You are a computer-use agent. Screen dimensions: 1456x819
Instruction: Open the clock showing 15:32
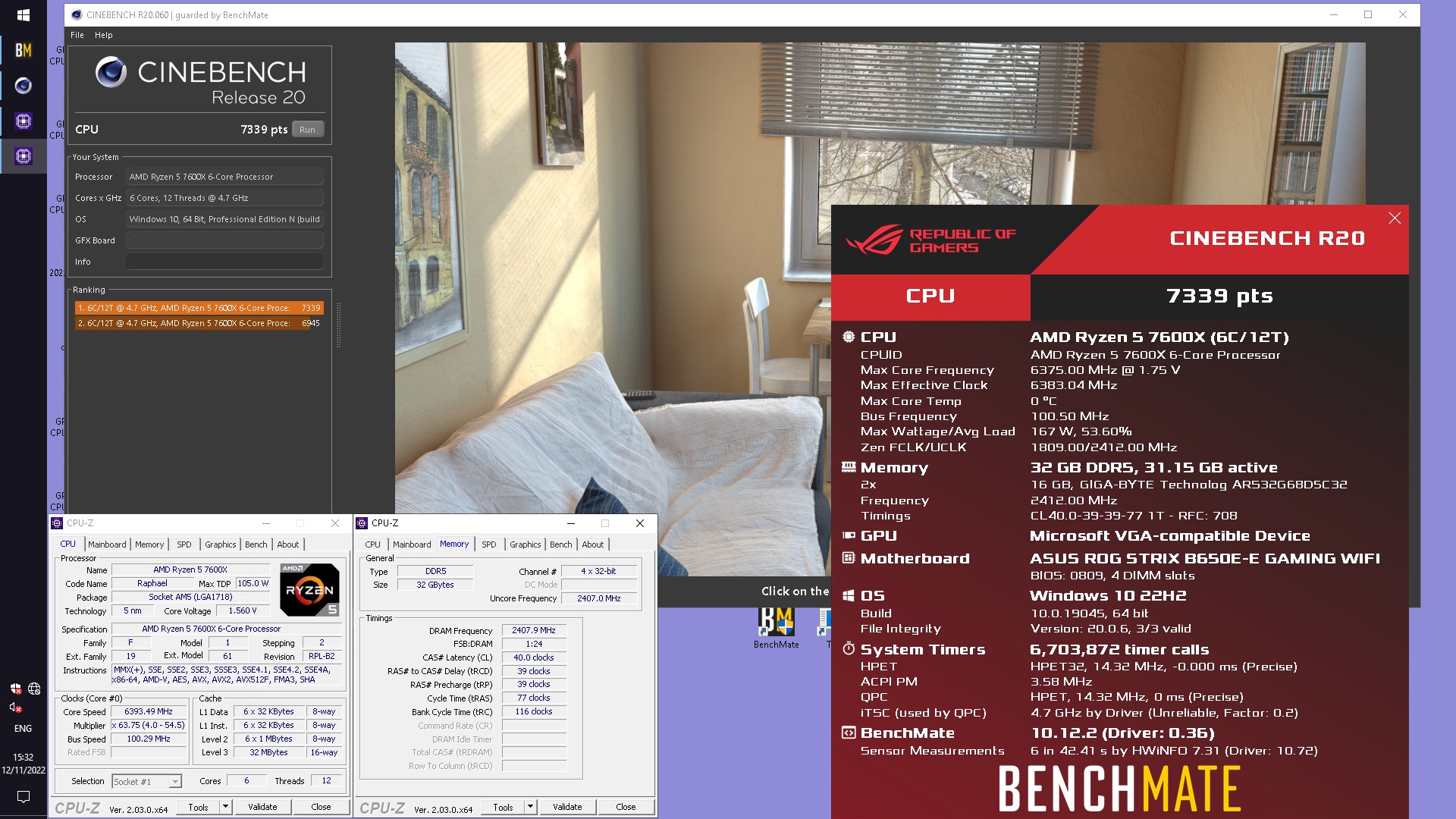coord(23,757)
